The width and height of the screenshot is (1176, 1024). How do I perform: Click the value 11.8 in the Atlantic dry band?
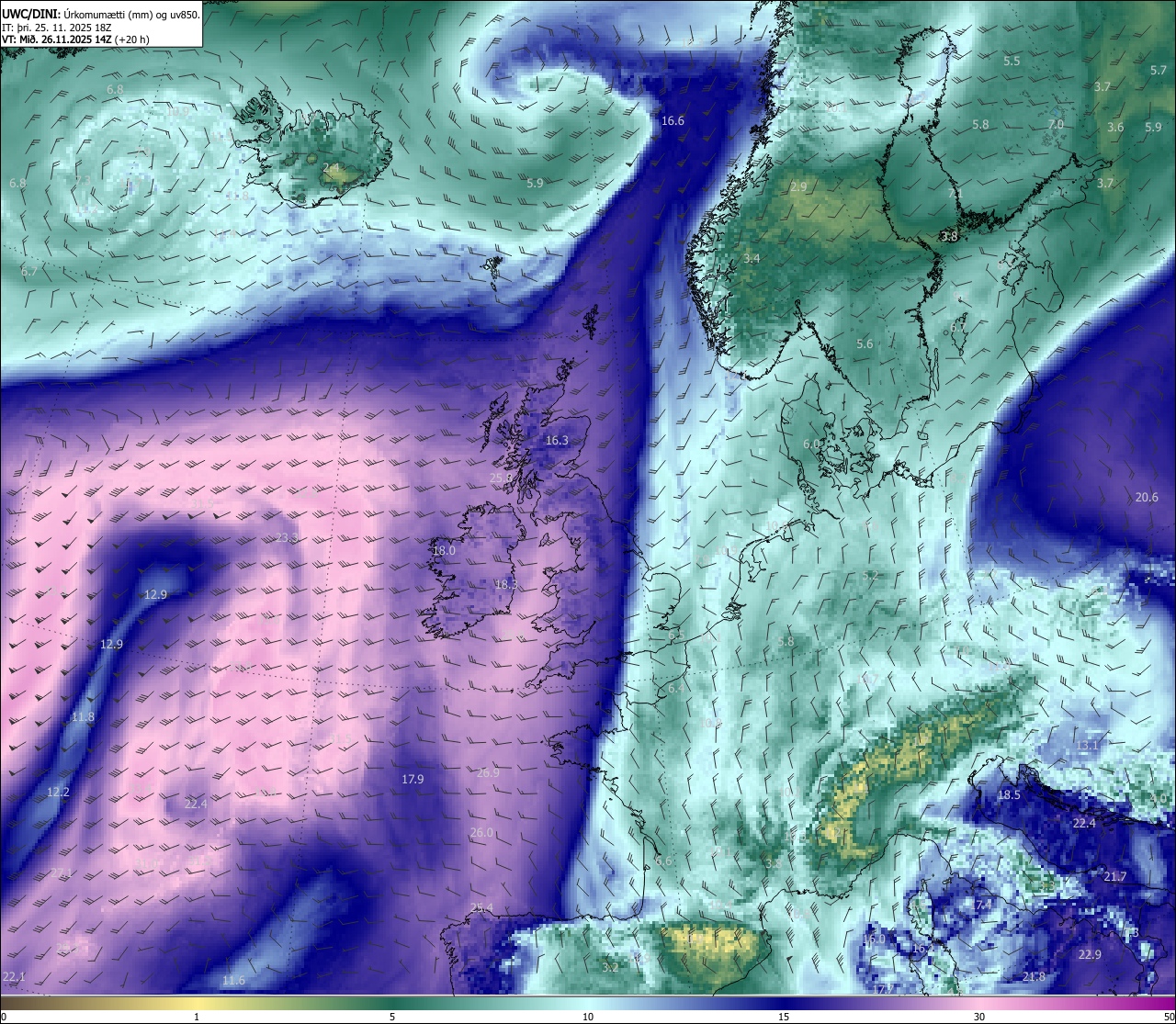tap(83, 717)
